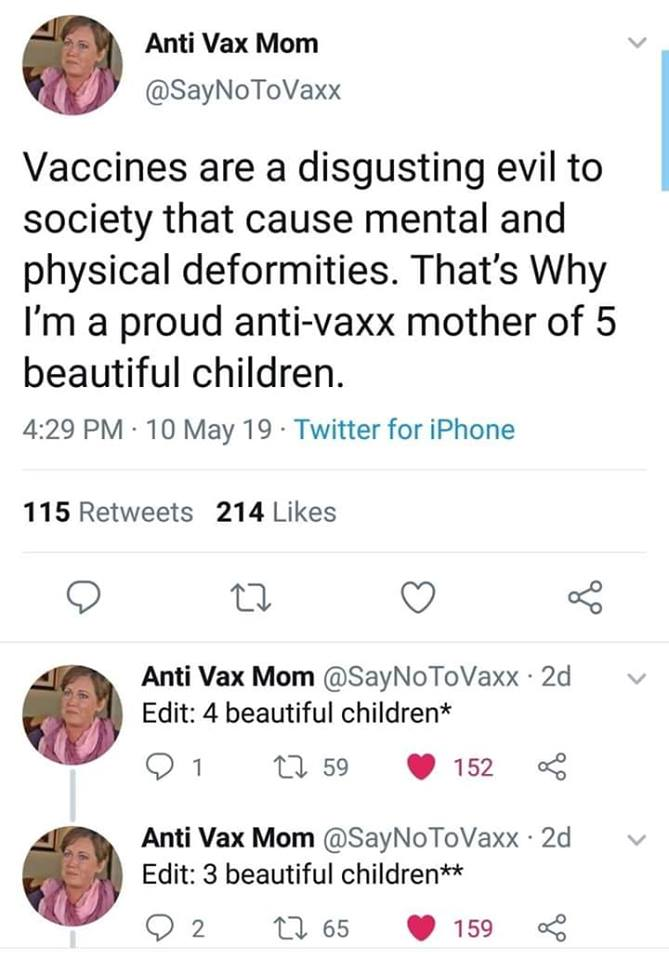
Task: Open the @SayNoToVaxx handle in header
Action: click(x=243, y=91)
